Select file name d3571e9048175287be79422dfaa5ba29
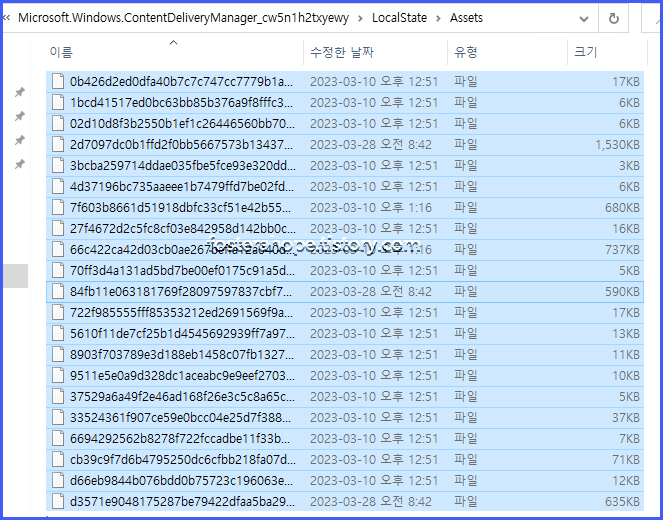The width and height of the screenshot is (663, 520). (182, 502)
